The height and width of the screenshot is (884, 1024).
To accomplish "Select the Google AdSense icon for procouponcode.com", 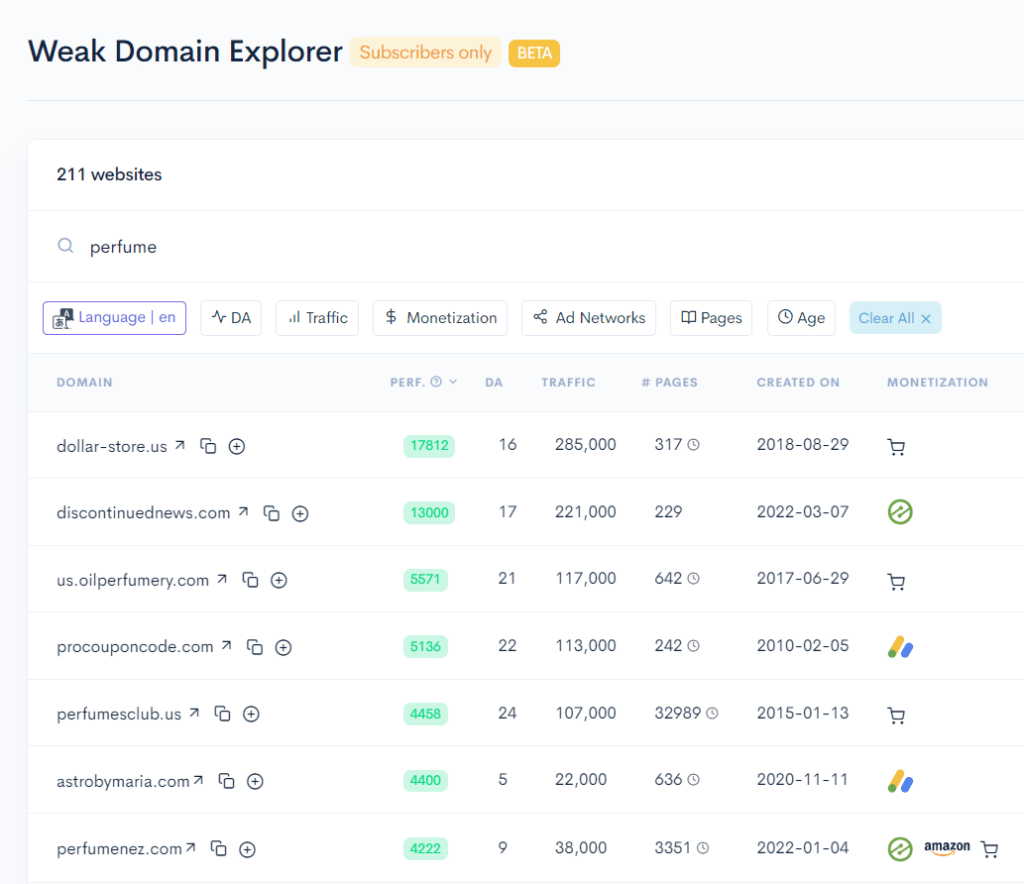I will (899, 646).
